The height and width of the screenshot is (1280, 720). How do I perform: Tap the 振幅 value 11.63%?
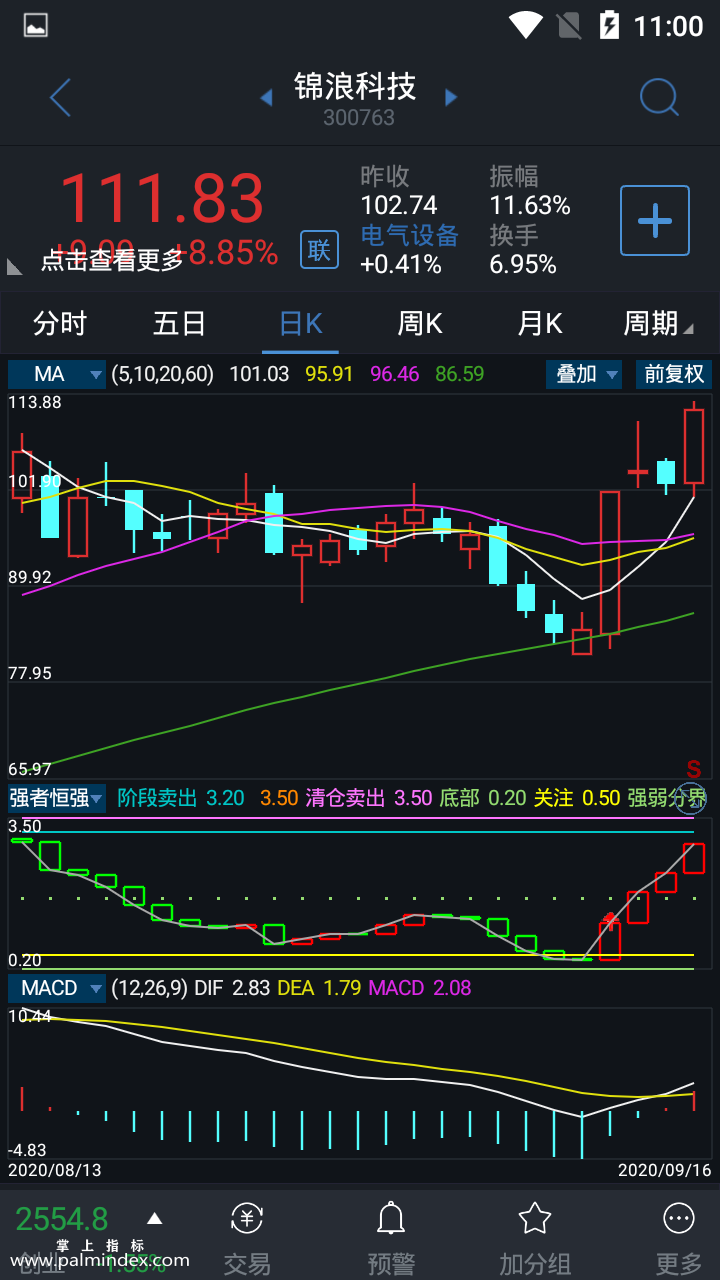click(x=530, y=205)
